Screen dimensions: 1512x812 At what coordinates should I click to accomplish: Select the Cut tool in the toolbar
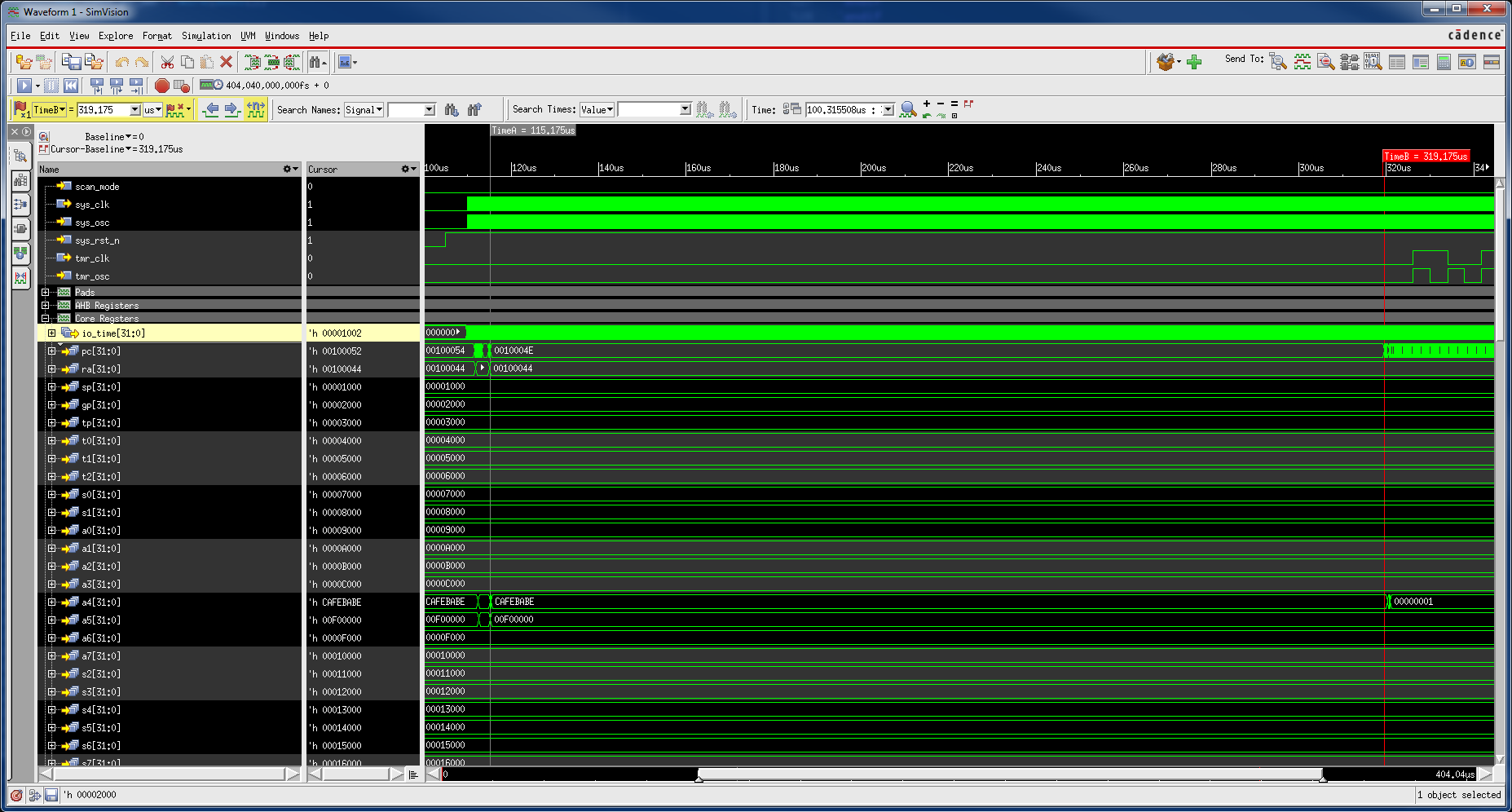[x=167, y=63]
